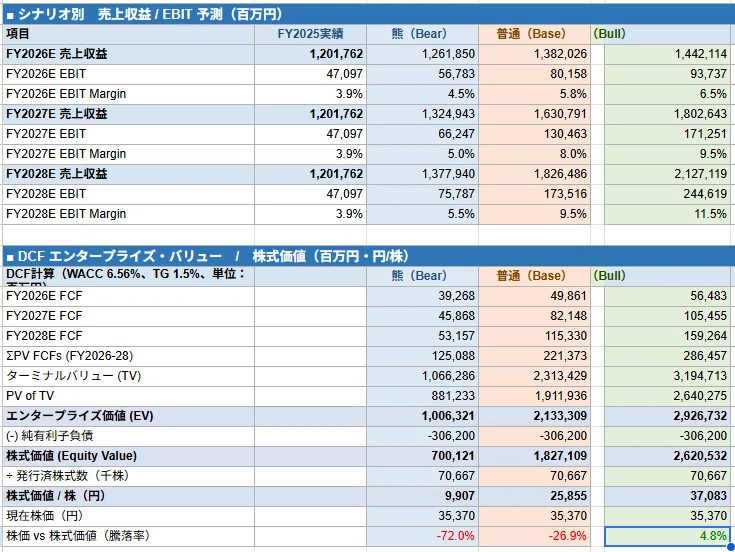Viewport: 735px width, 552px height.
Task: Click Base FY2027E FCF value 82,148
Action: (x=569, y=316)
